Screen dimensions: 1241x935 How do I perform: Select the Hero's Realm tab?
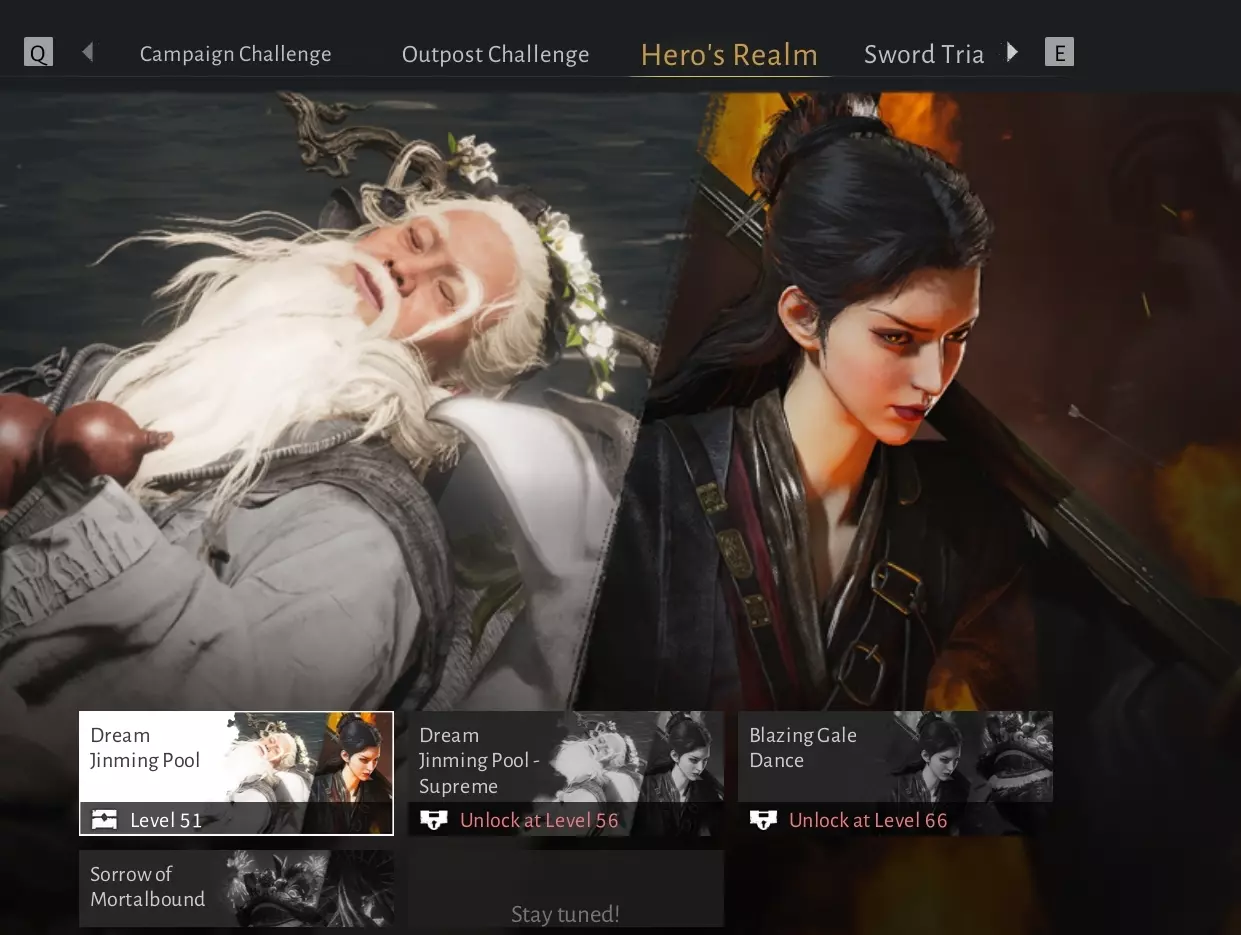pos(729,55)
